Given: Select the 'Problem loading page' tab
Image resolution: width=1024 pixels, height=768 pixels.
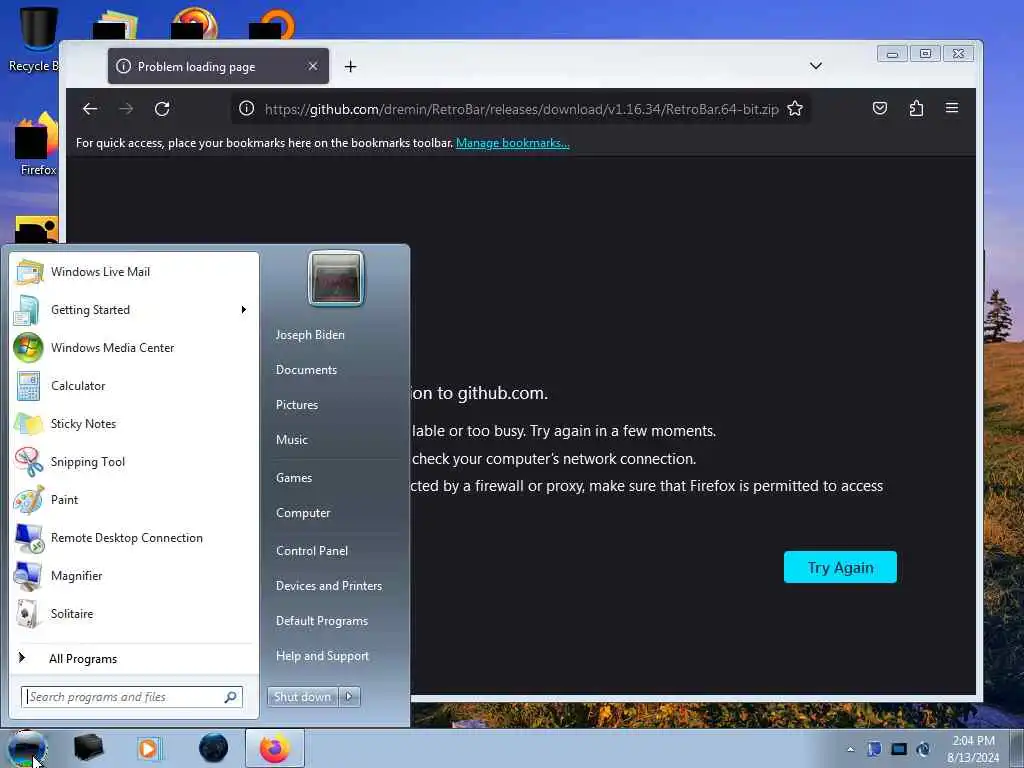Looking at the screenshot, I should [218, 67].
